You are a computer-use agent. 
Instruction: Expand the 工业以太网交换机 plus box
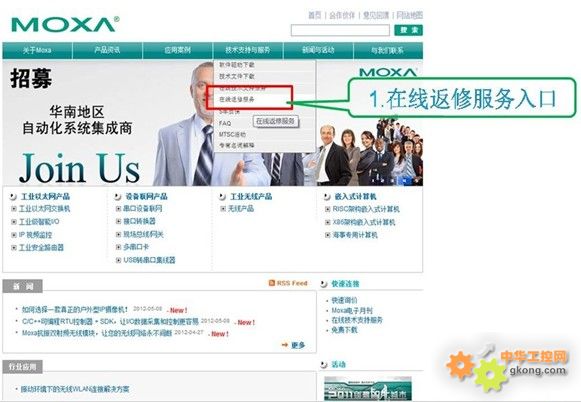click(x=14, y=209)
